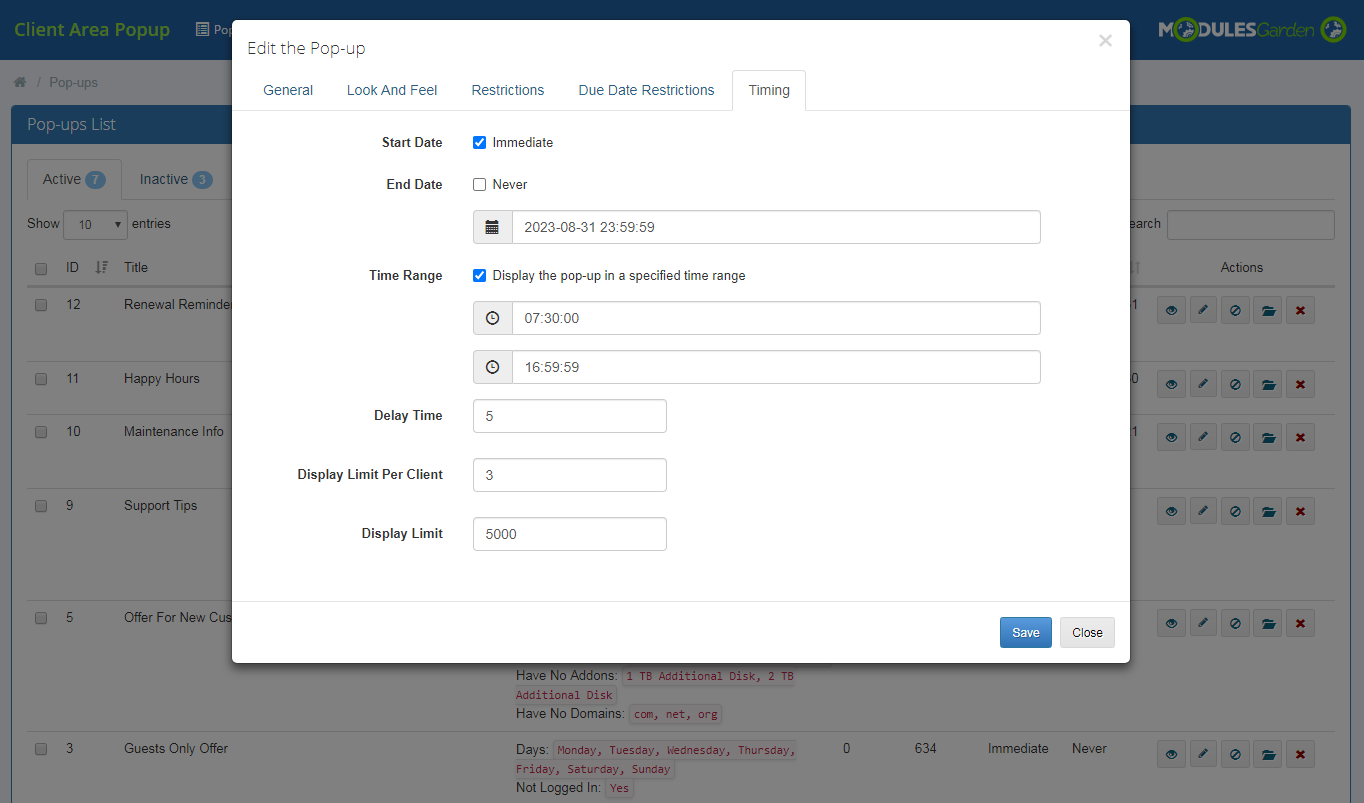This screenshot has width=1364, height=803.
Task: Uncheck the Immediate start date option
Action: (x=479, y=142)
